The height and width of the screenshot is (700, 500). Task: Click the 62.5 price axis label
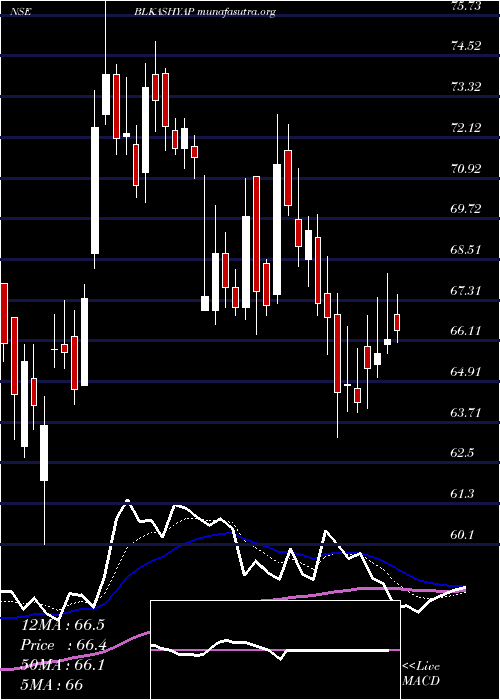pyautogui.click(x=462, y=453)
